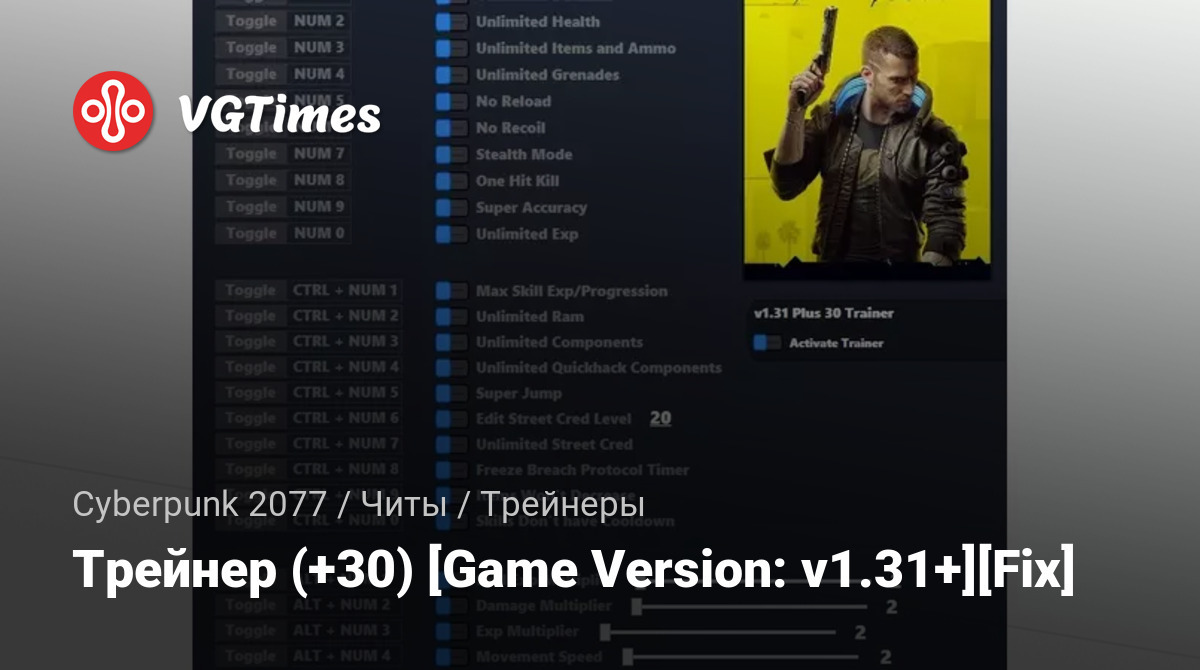Viewport: 1200px width, 670px height.
Task: Click the Exp Multiplier slider handle
Action: [x=605, y=632]
